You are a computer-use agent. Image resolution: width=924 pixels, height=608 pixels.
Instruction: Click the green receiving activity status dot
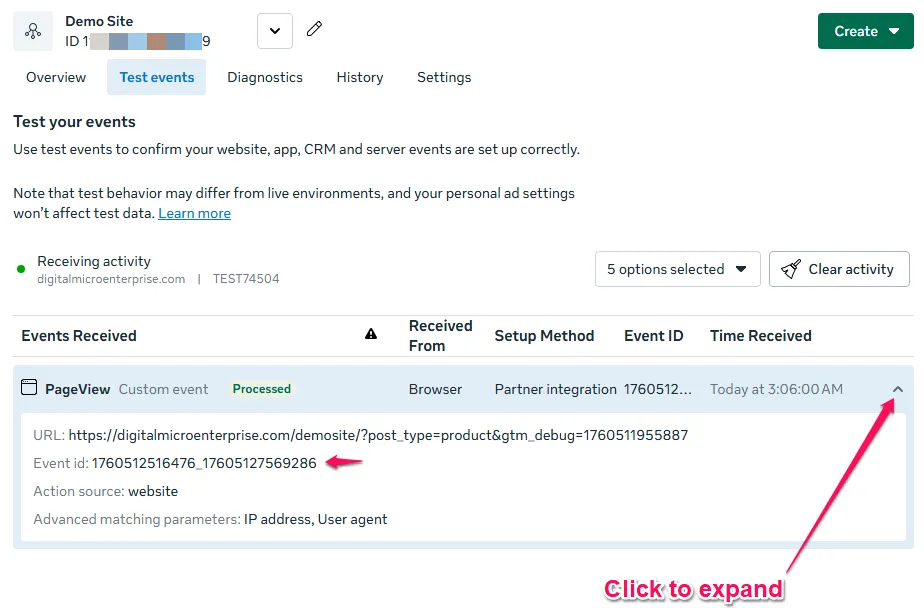pyautogui.click(x=21, y=269)
